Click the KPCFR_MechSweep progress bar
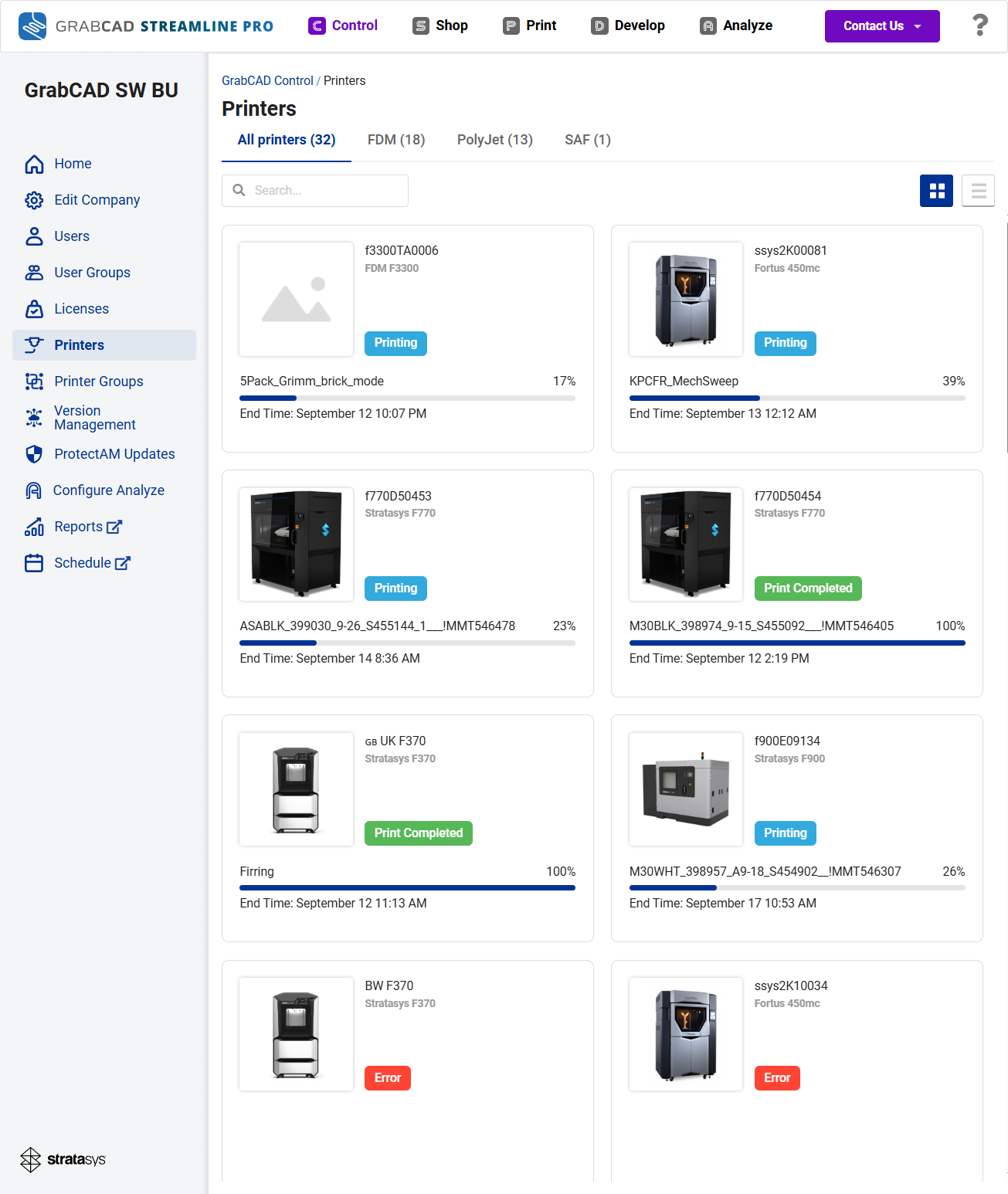This screenshot has width=1008, height=1194. [797, 399]
